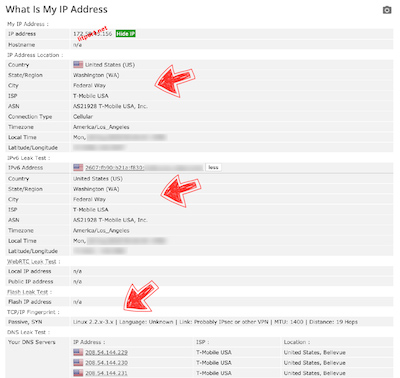
Task: Click the flag icon beside 208.54.144.231
Action: point(78,373)
